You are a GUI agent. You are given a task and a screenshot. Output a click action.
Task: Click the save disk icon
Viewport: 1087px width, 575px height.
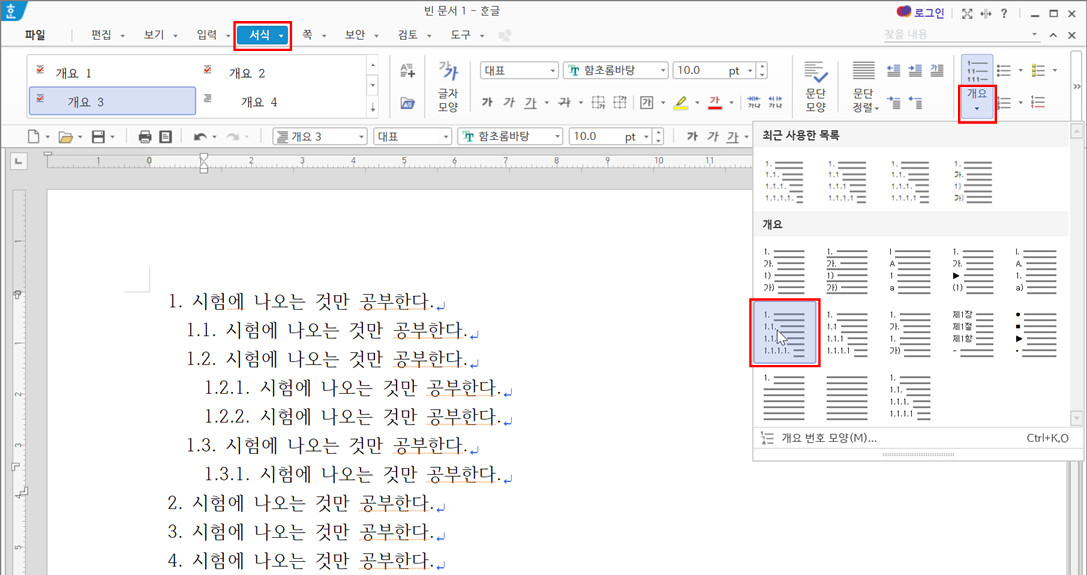[98, 137]
